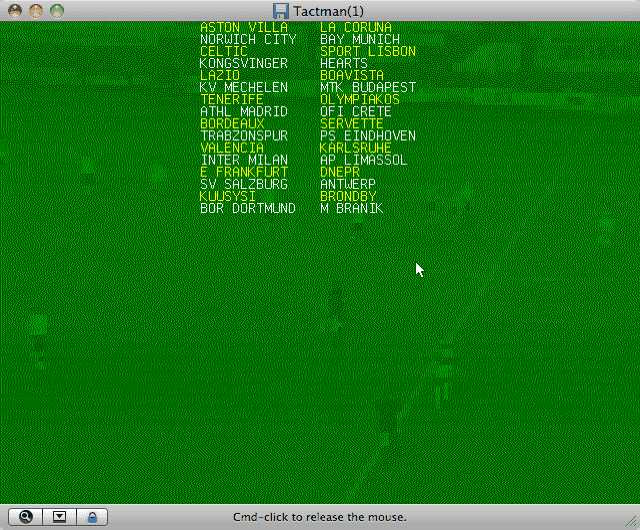Choose SPORT LISBON team entry
The height and width of the screenshot is (530, 640).
pyautogui.click(x=367, y=51)
